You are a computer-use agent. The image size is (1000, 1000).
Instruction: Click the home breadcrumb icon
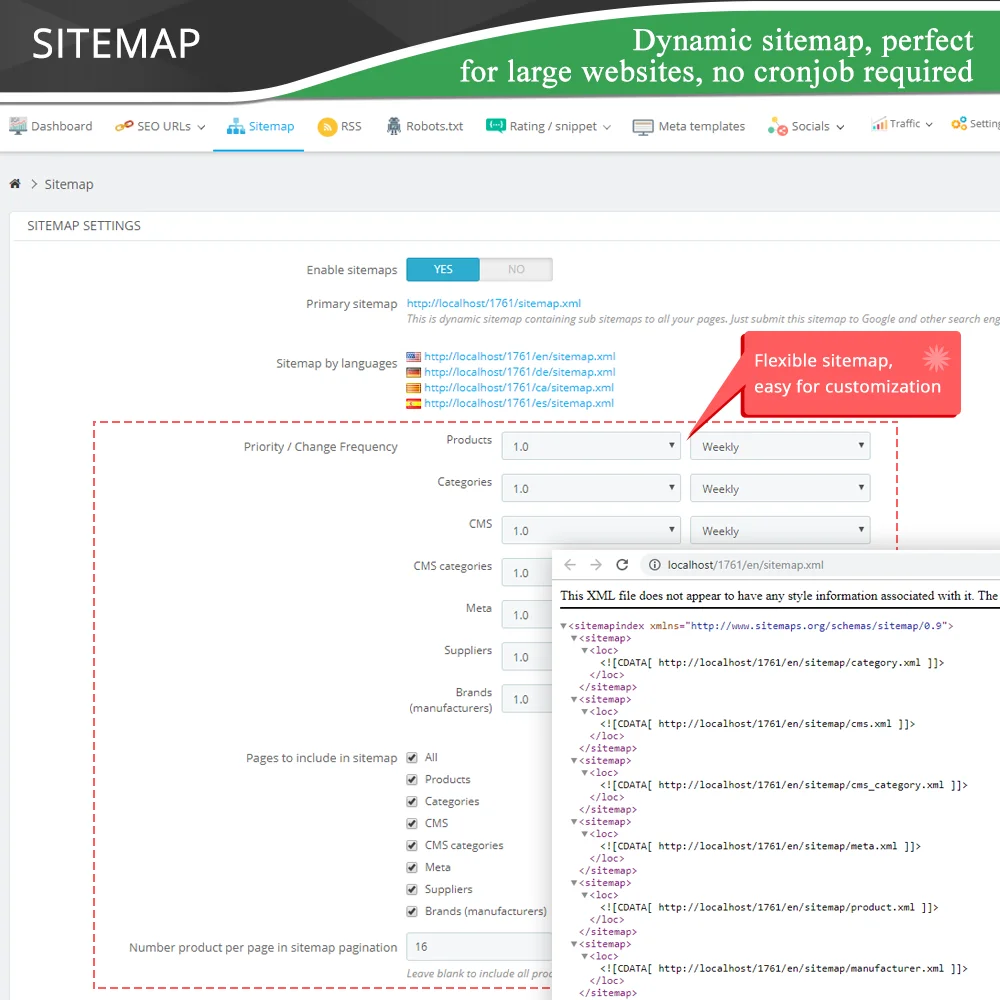coord(14,184)
